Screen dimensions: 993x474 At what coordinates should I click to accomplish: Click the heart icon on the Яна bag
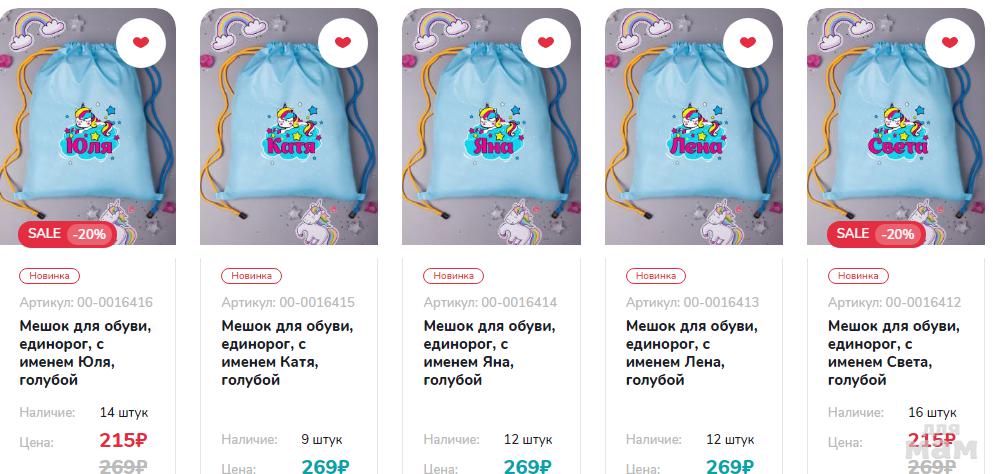click(545, 42)
